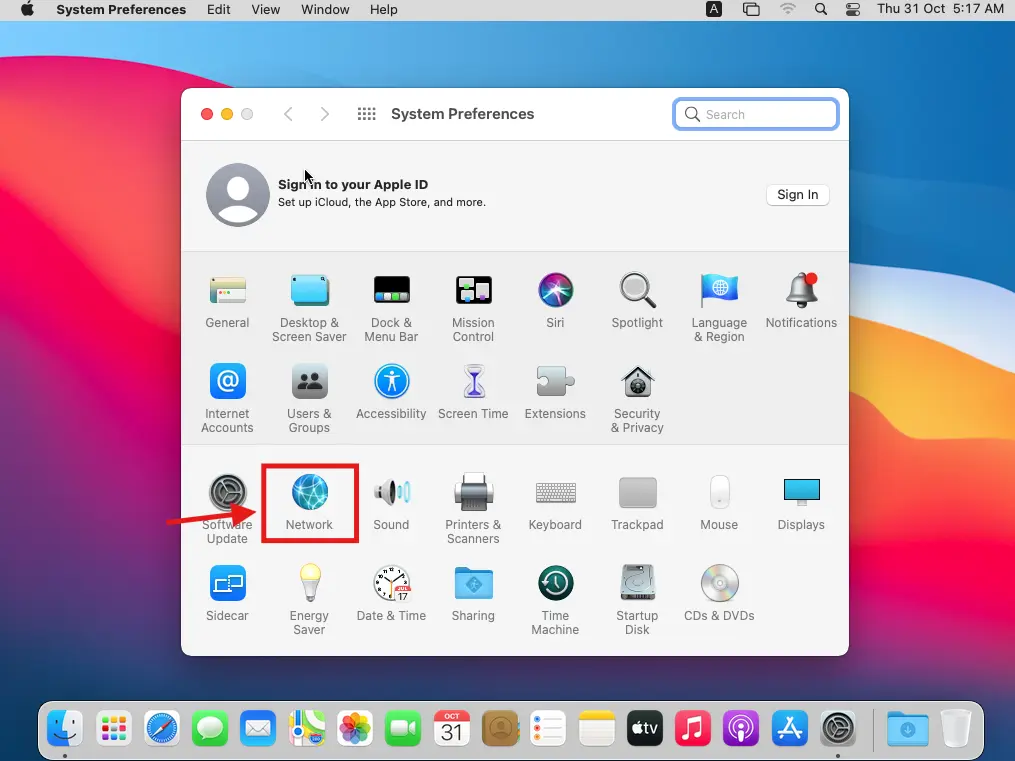
Task: Open Displays settings
Action: point(801,503)
